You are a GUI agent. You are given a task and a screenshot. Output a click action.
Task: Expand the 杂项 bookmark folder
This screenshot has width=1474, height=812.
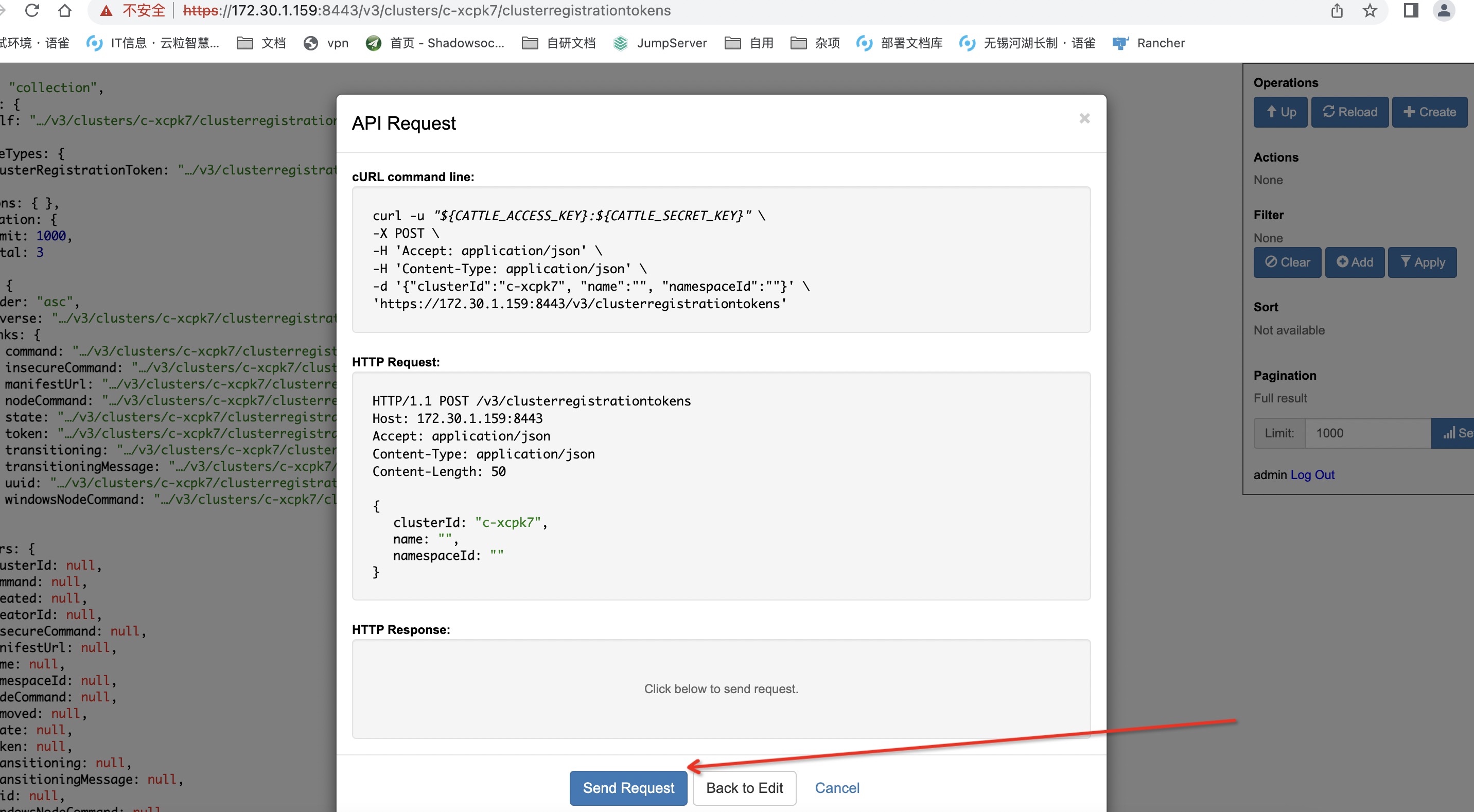815,43
